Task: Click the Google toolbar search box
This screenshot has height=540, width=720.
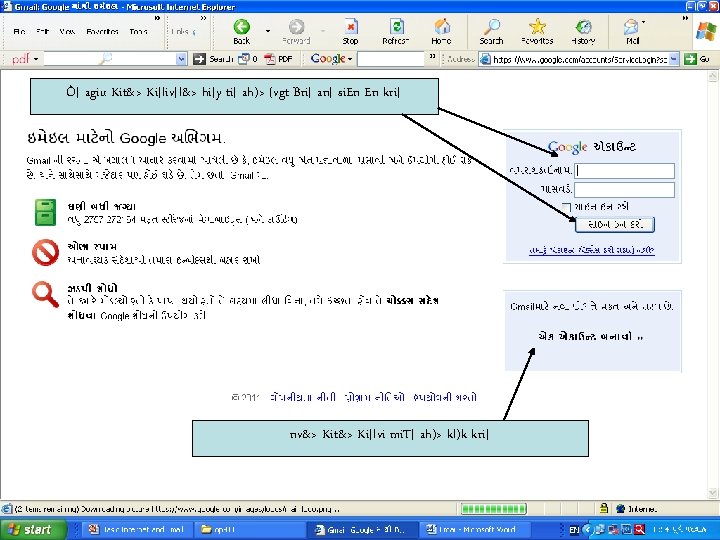Action: (x=391, y=59)
